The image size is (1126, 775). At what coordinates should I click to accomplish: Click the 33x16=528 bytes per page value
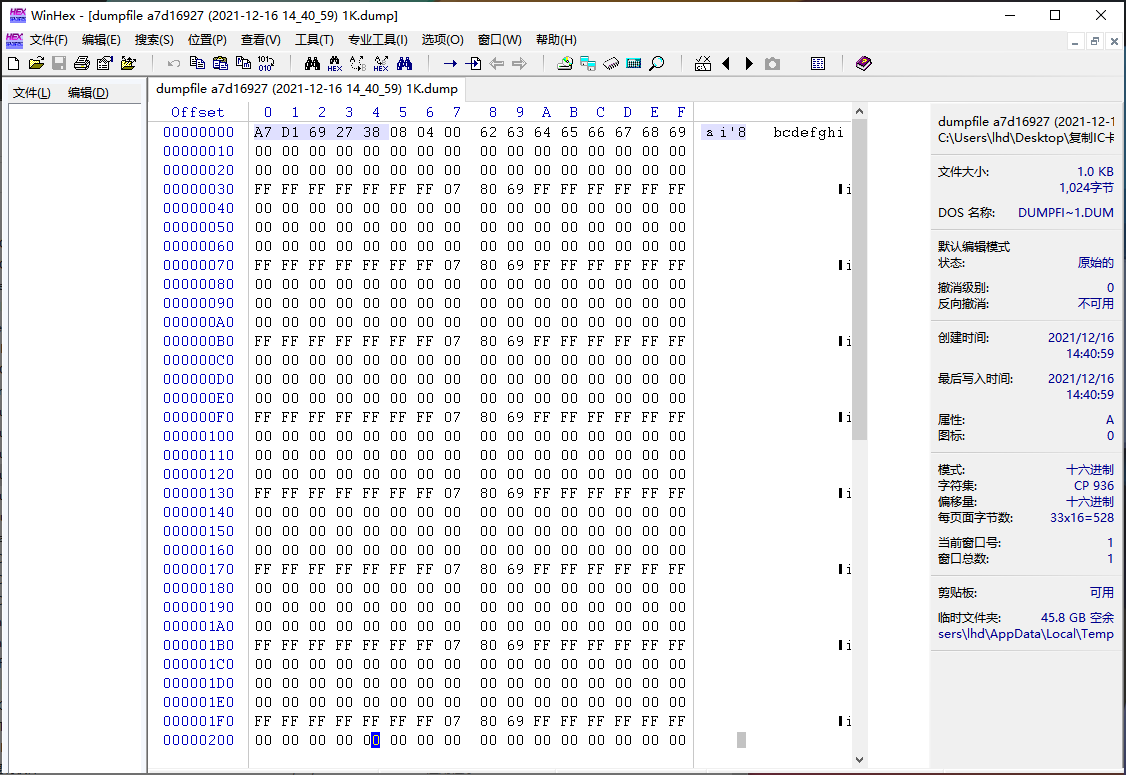[1081, 518]
